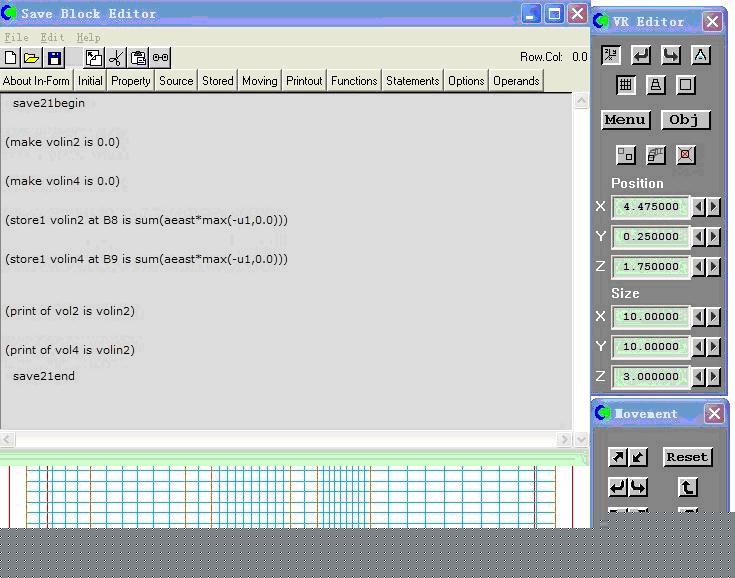Image resolution: width=735 pixels, height=578 pixels.
Task: Close the Movement panel
Action: (714, 413)
